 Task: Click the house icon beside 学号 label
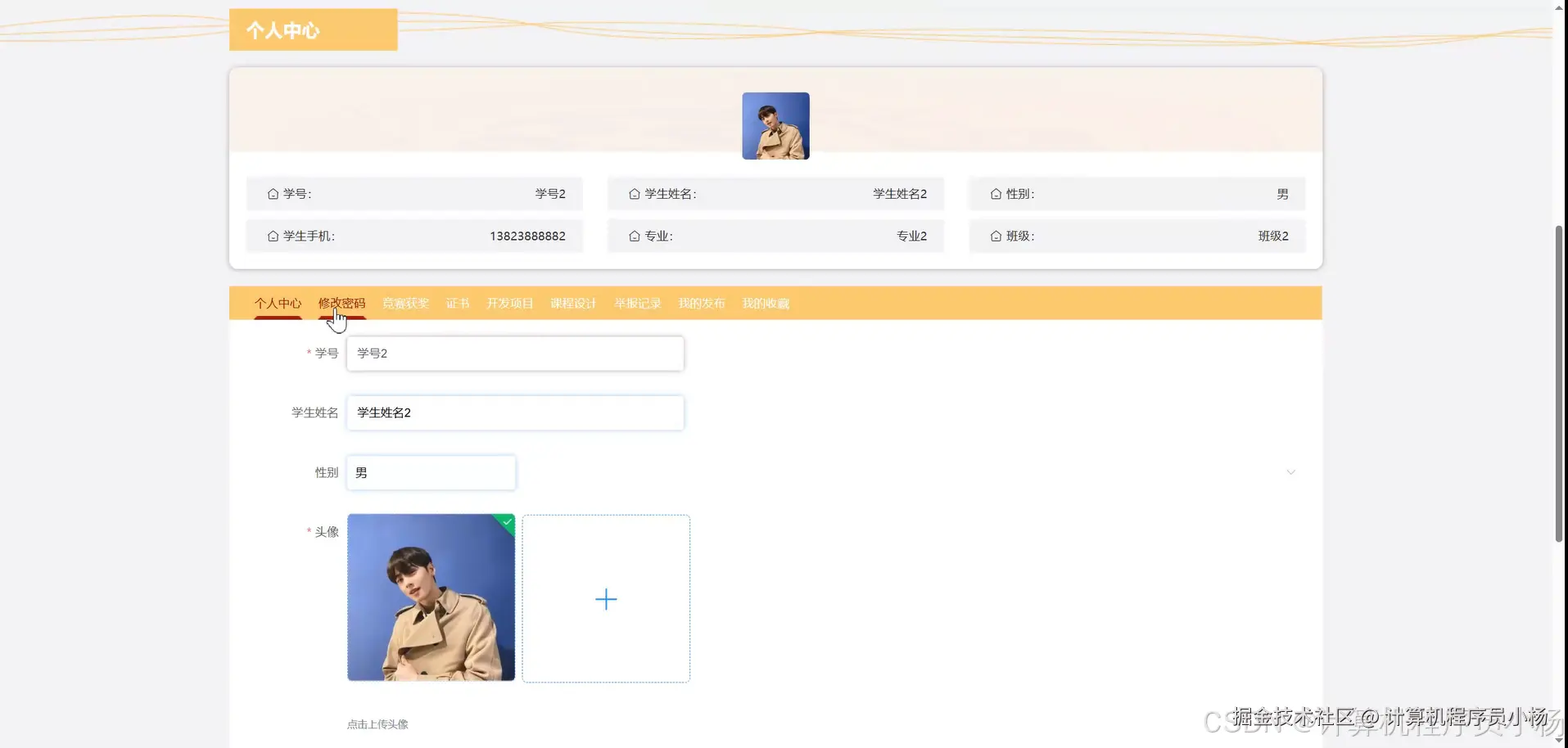(272, 193)
